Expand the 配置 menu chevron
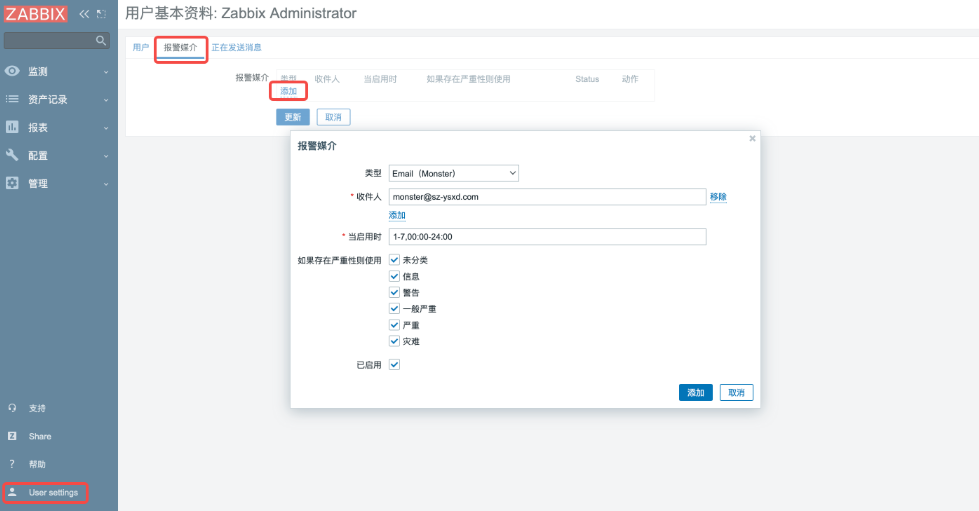The height and width of the screenshot is (511, 979). click(106, 156)
